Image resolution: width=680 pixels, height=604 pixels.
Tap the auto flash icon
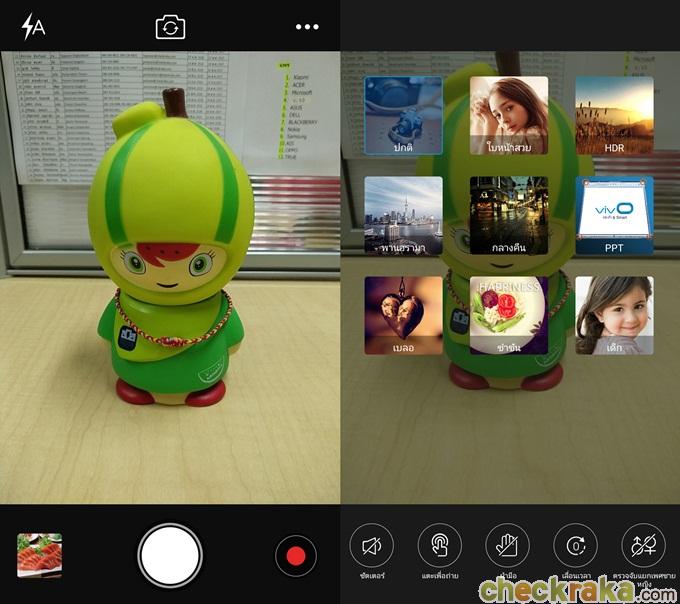pos(33,26)
